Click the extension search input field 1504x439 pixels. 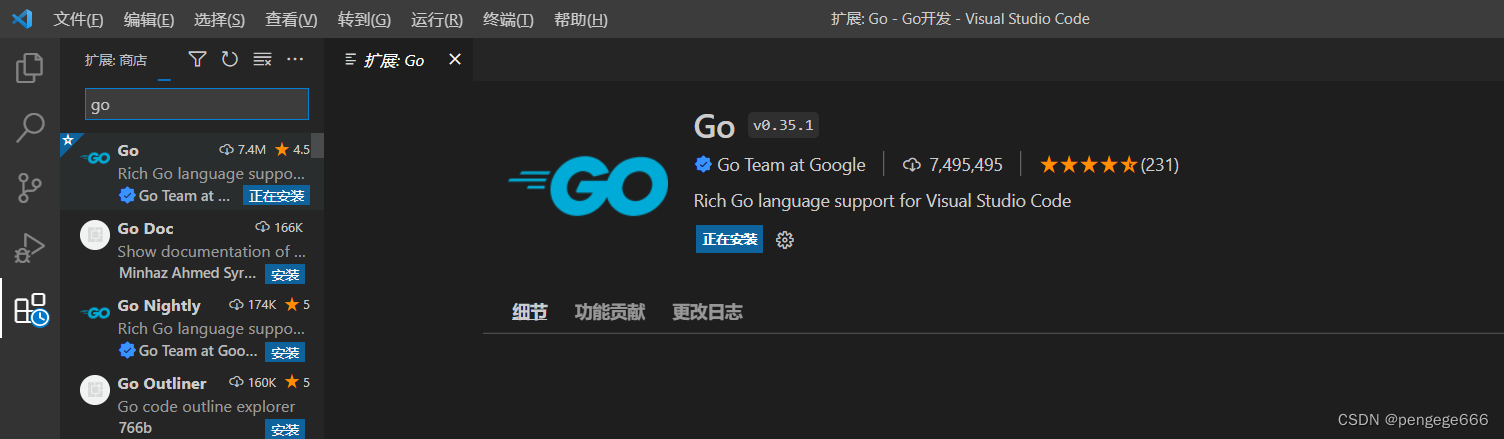197,104
